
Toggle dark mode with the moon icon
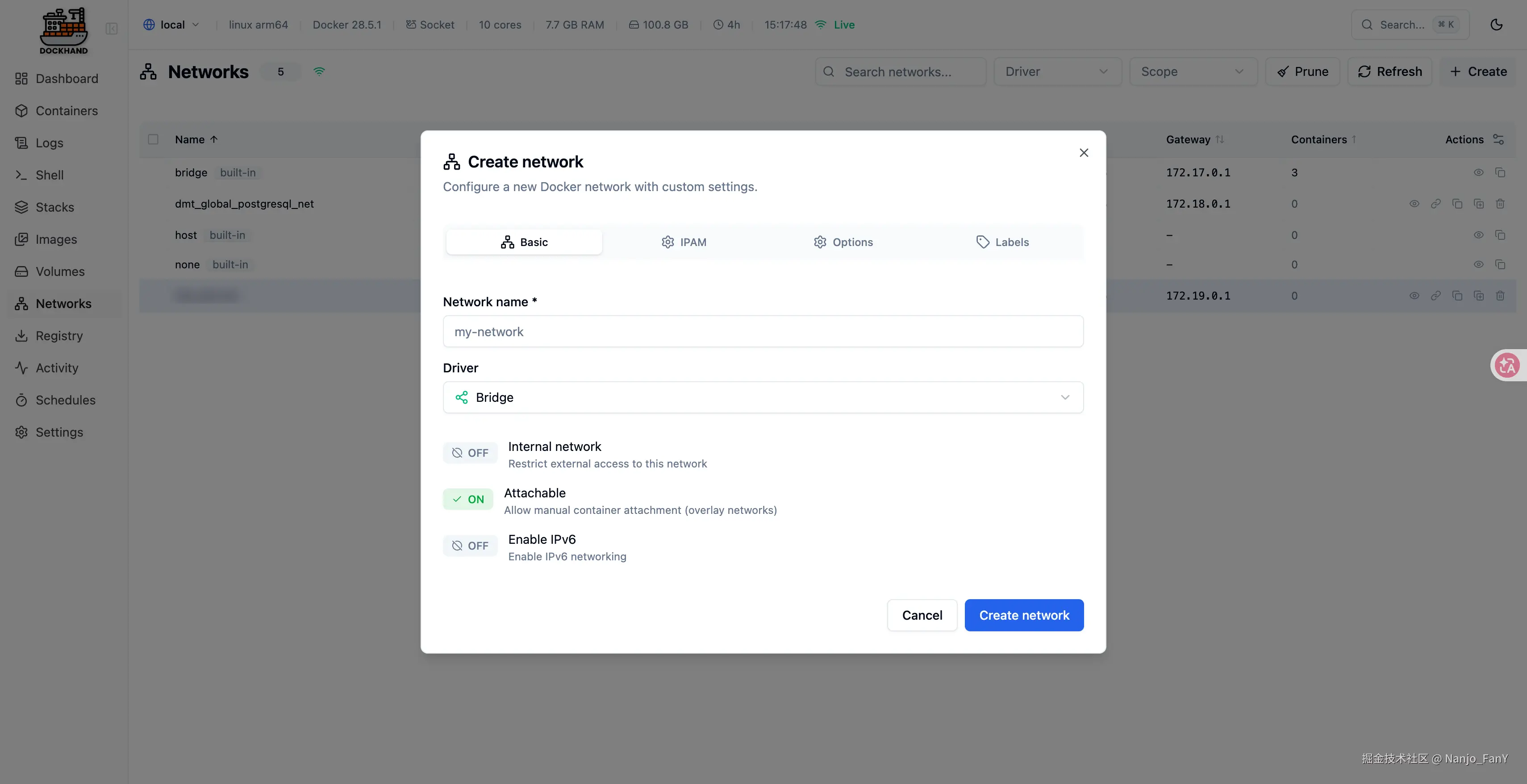click(x=1496, y=25)
